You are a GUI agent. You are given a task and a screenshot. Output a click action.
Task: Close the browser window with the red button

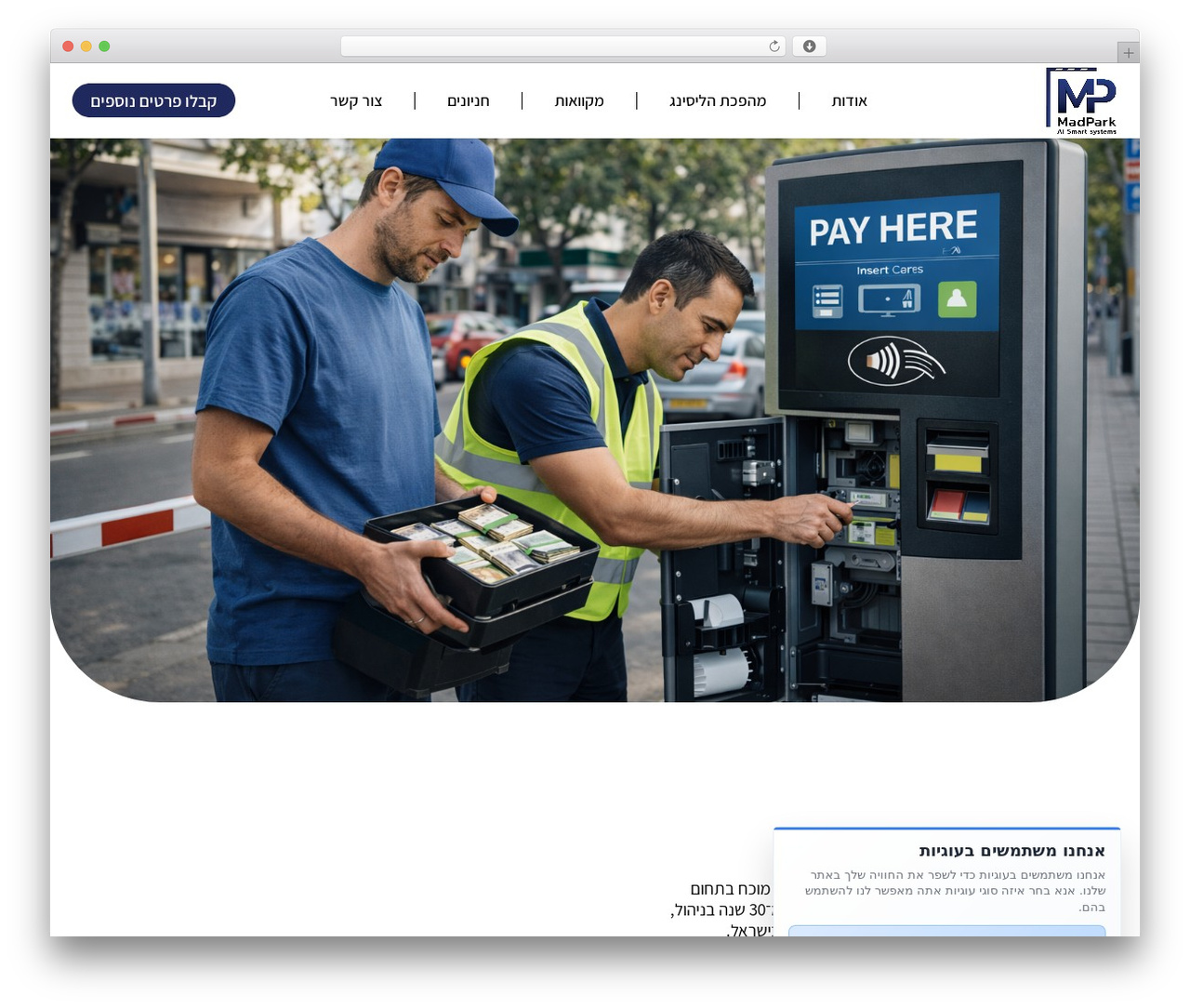68,46
